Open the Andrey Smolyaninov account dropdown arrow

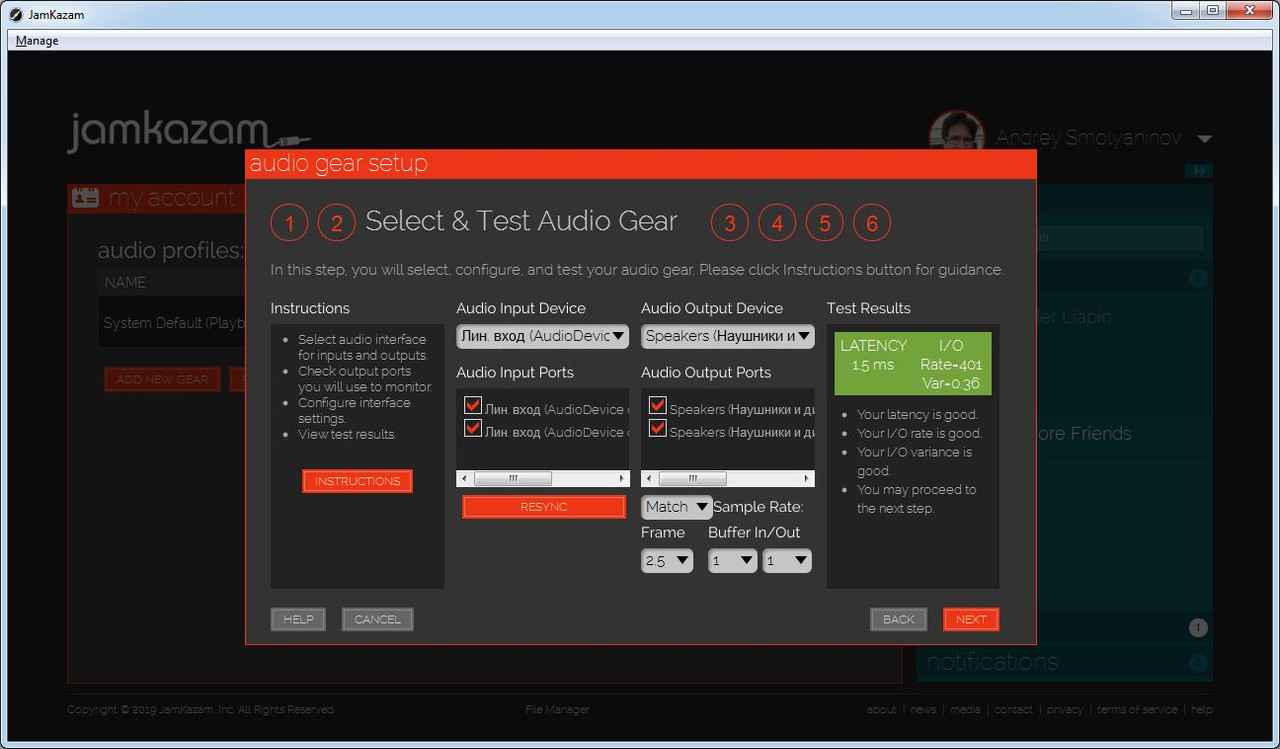coord(1204,139)
